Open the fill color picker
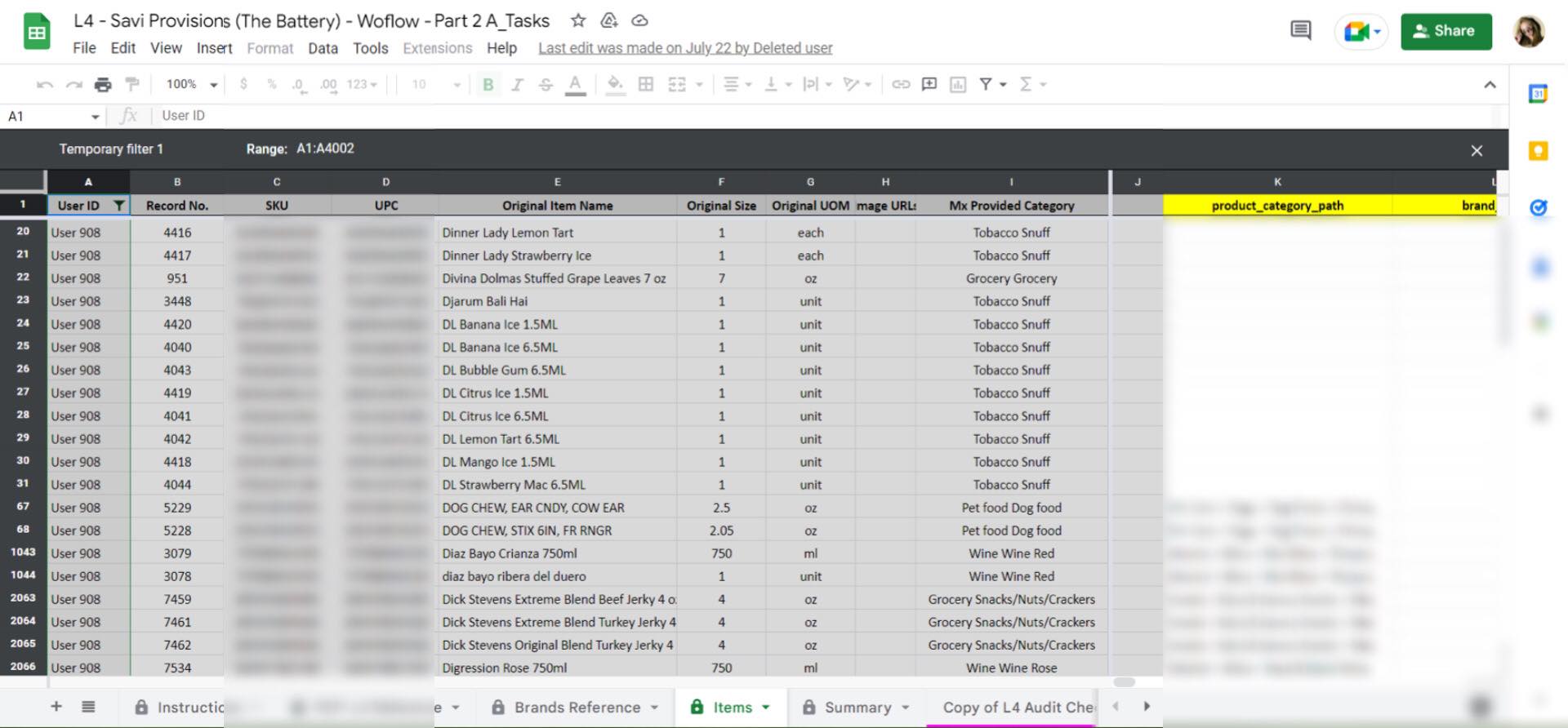 tap(616, 84)
